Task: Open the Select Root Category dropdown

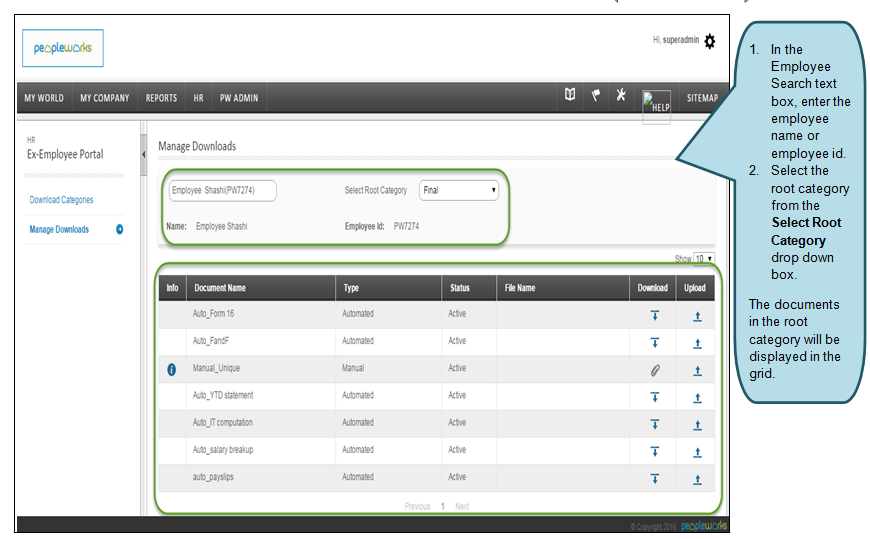Action: tap(459, 190)
